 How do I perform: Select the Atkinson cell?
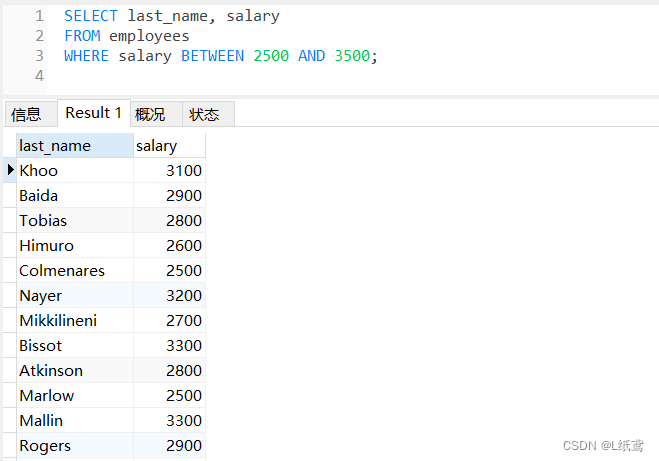tap(75, 370)
